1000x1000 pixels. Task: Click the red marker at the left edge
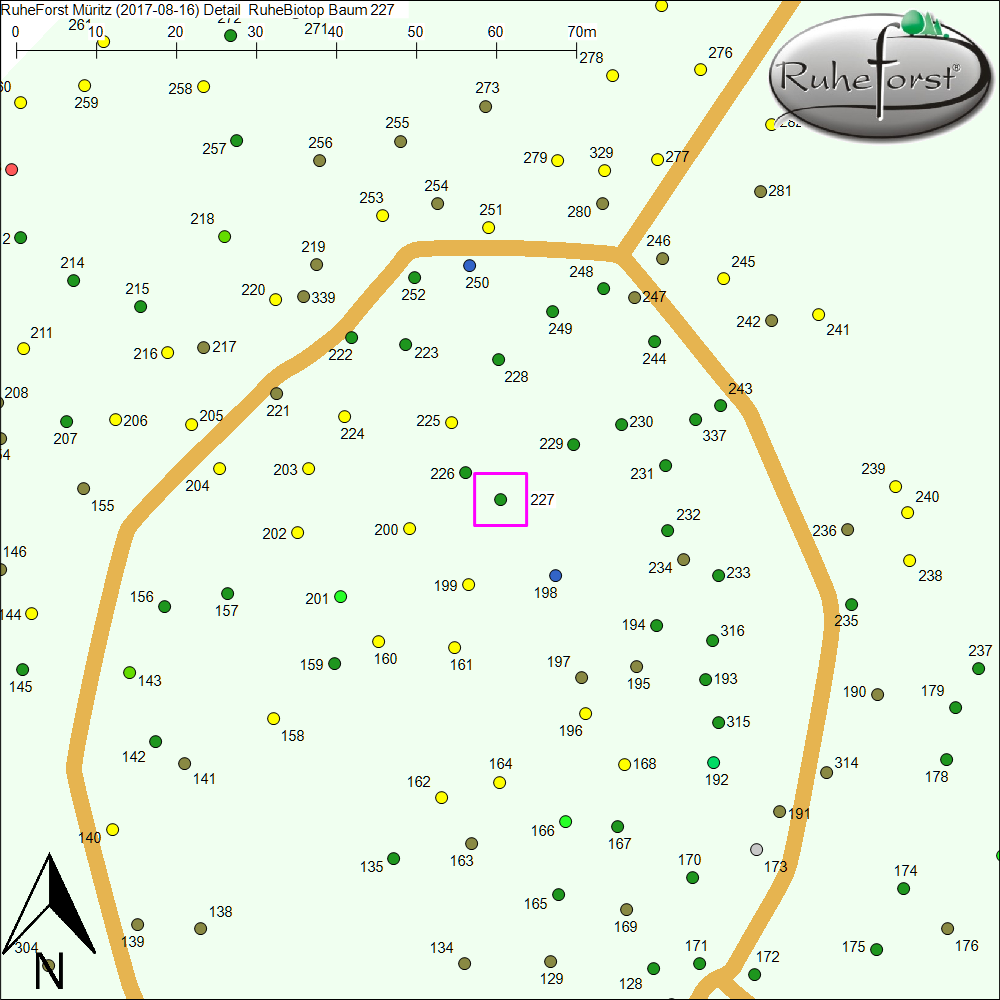[x=12, y=169]
